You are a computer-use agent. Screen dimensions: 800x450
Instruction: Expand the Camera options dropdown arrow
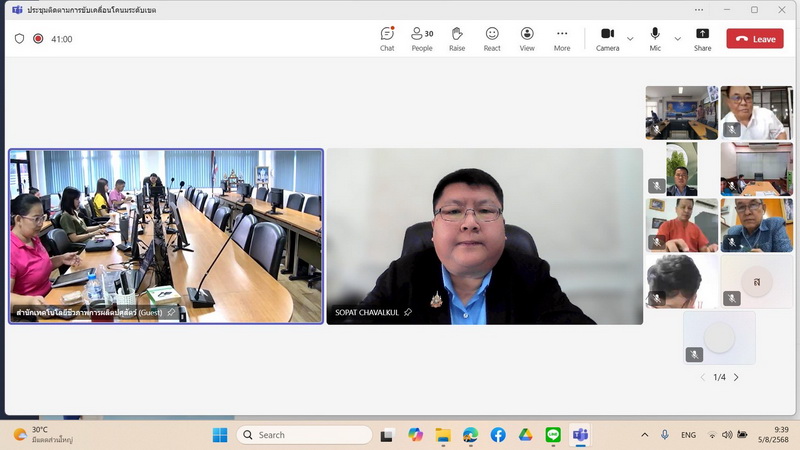[630, 39]
